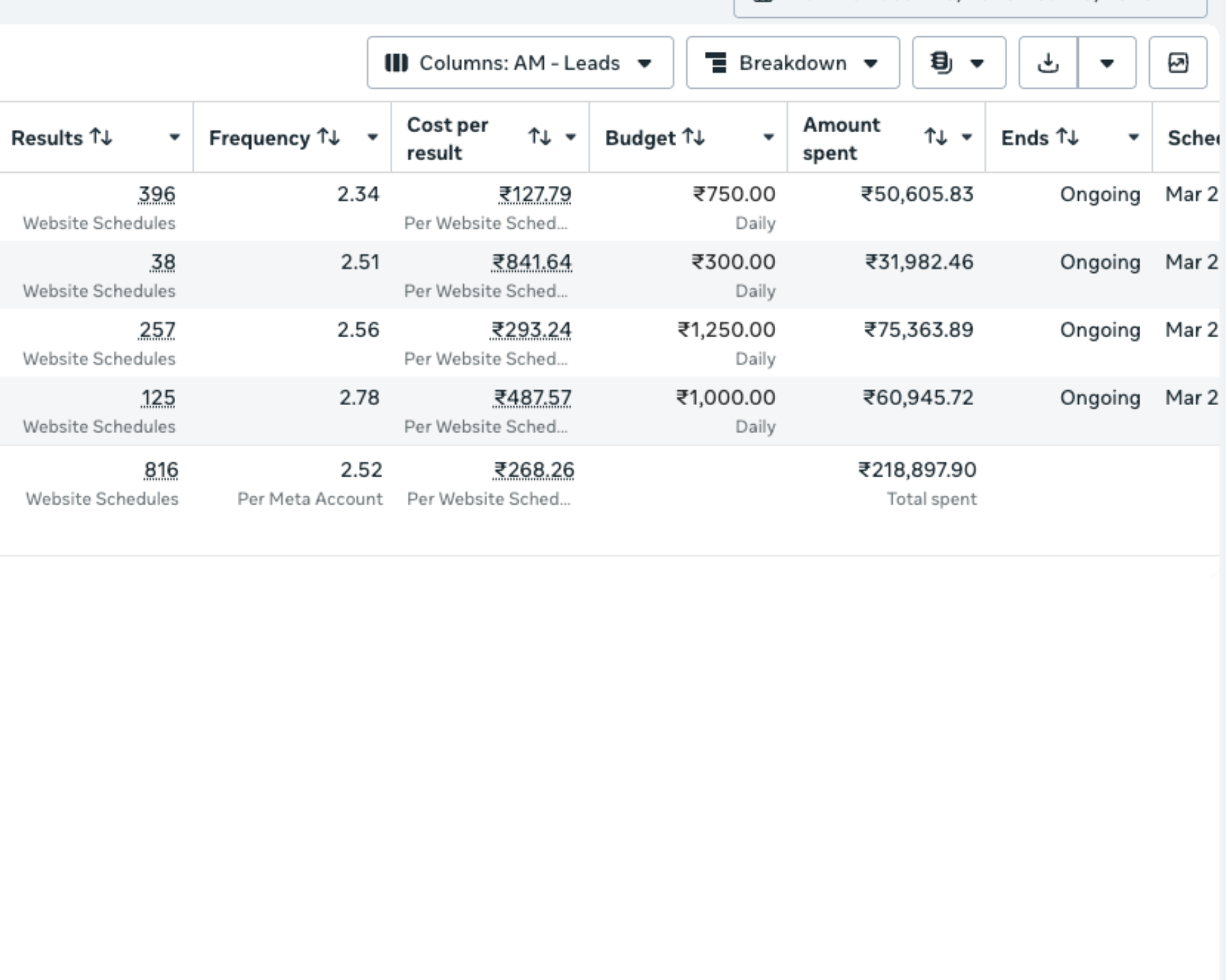1227x980 pixels.
Task: Open the export options arrow dropdown
Action: point(1107,63)
